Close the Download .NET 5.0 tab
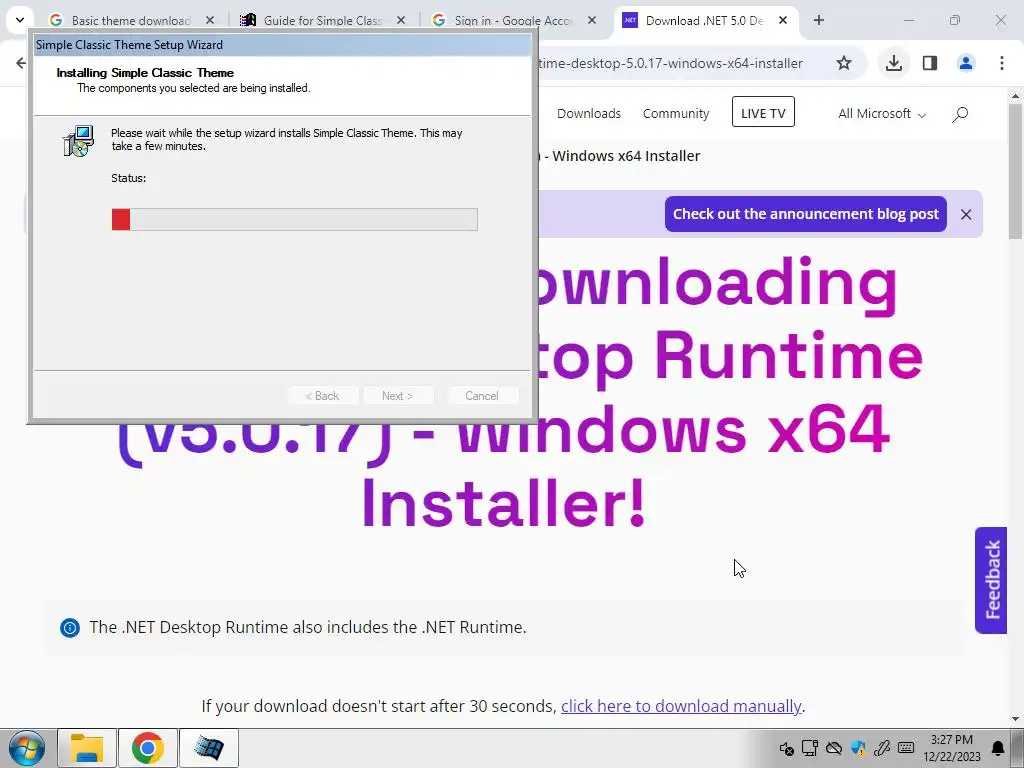This screenshot has height=768, width=1024. click(783, 20)
